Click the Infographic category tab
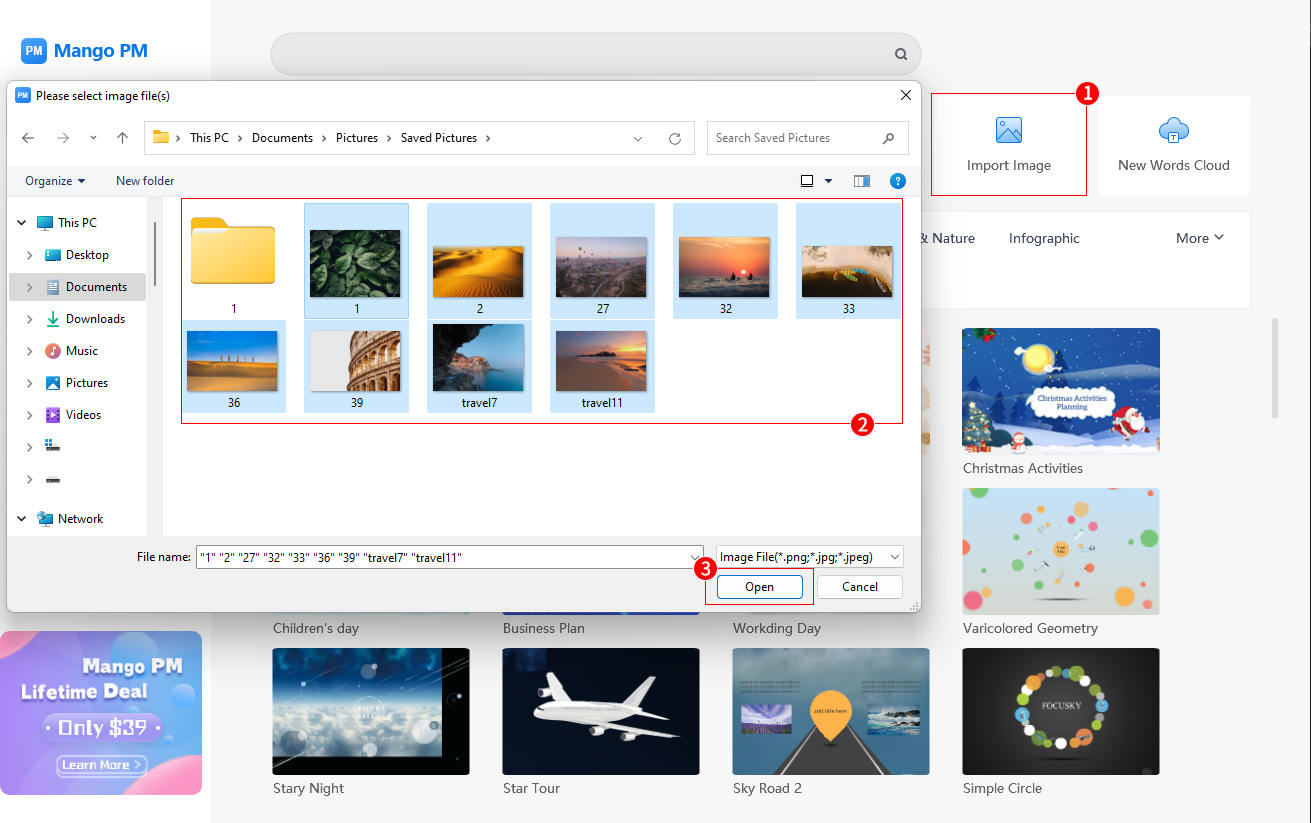The image size is (1311, 823). click(1044, 238)
